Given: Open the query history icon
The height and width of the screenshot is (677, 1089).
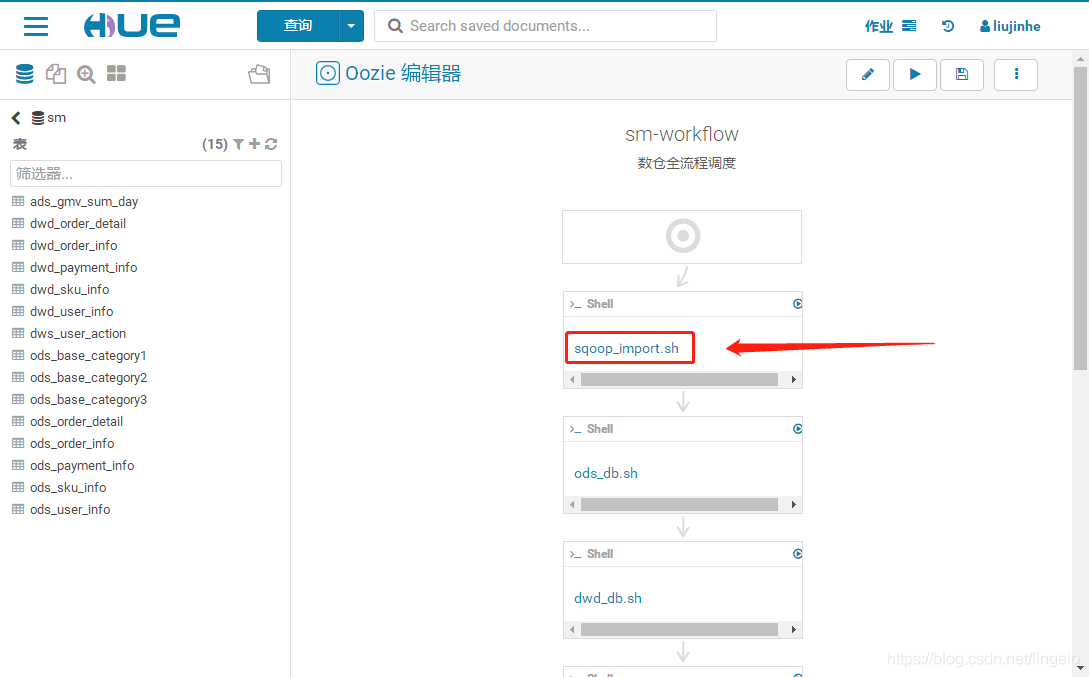Looking at the screenshot, I should pos(948,26).
